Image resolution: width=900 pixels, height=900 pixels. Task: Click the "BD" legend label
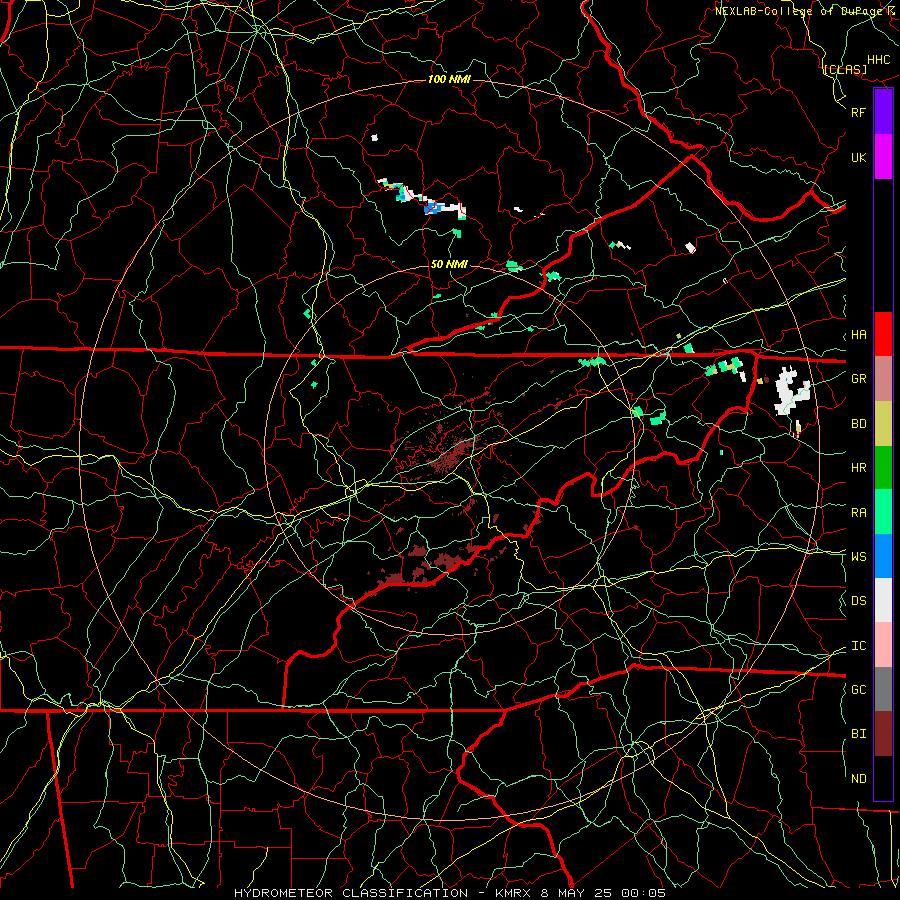point(859,424)
